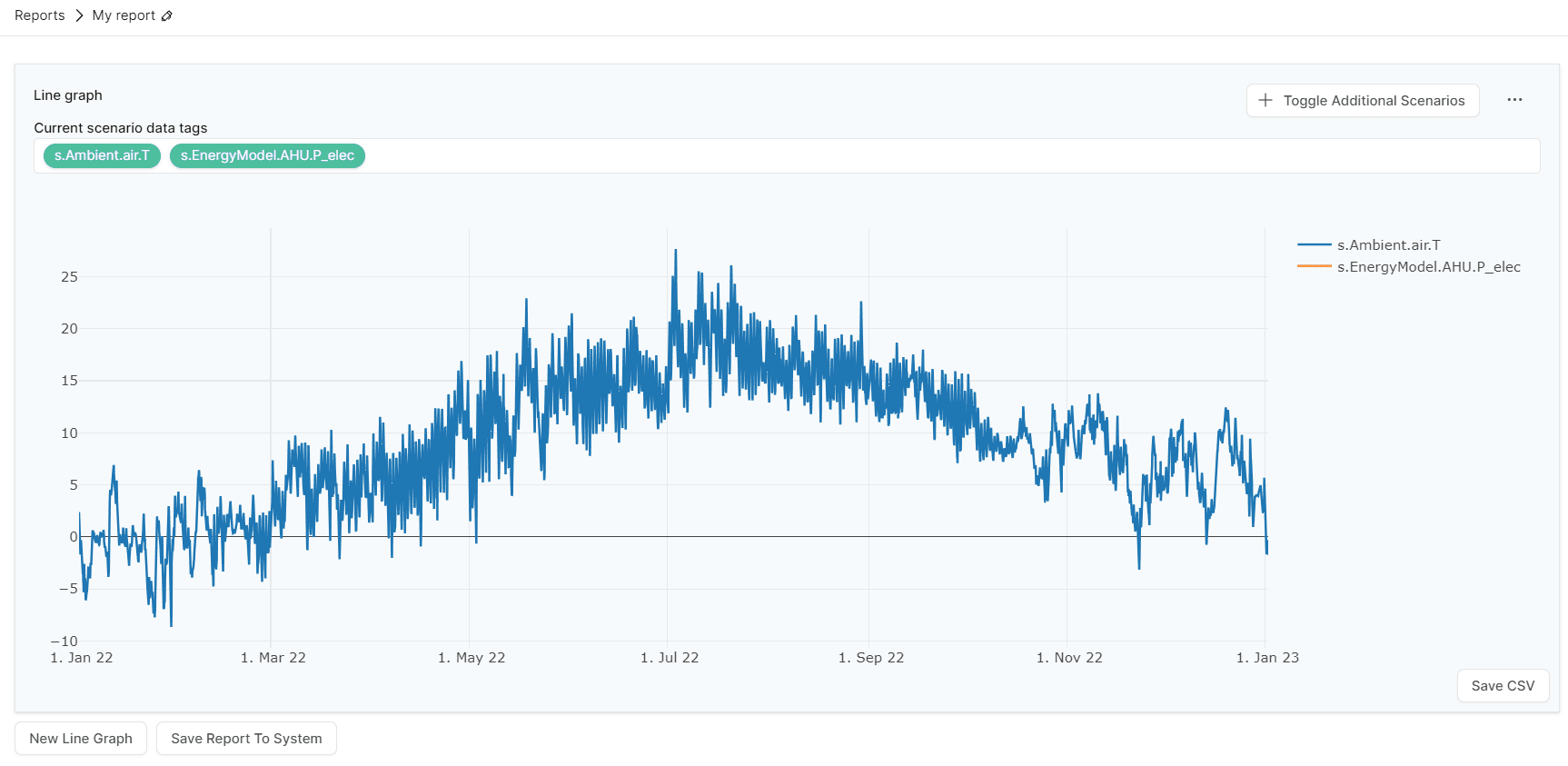Screen dimensions: 1568x766
Task: Click New Line Graph button
Action: click(81, 739)
